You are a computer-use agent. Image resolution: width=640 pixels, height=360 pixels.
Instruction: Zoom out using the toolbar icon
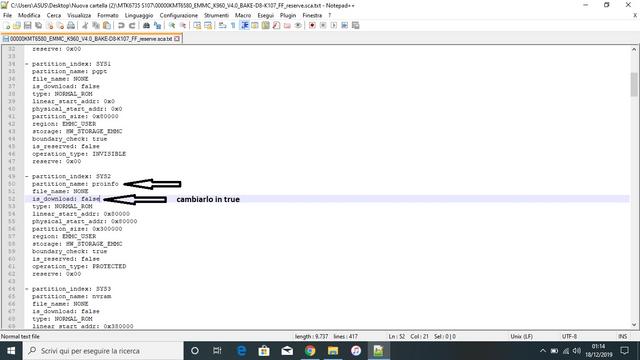pyautogui.click(x=183, y=25)
